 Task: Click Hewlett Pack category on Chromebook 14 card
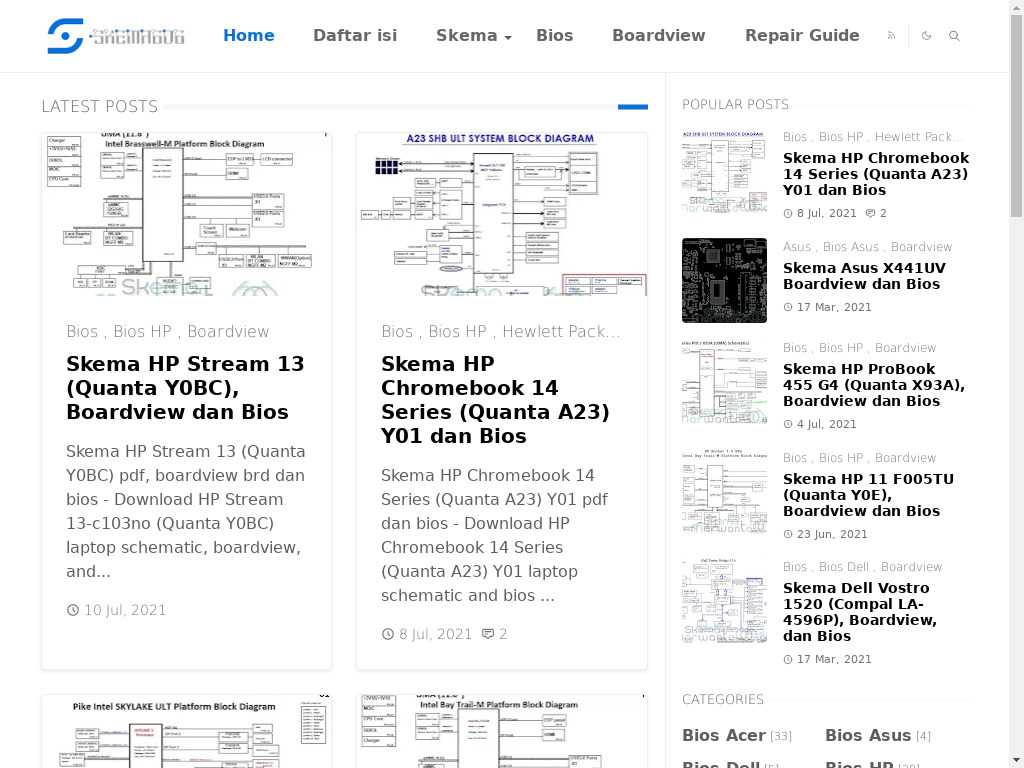[561, 332]
